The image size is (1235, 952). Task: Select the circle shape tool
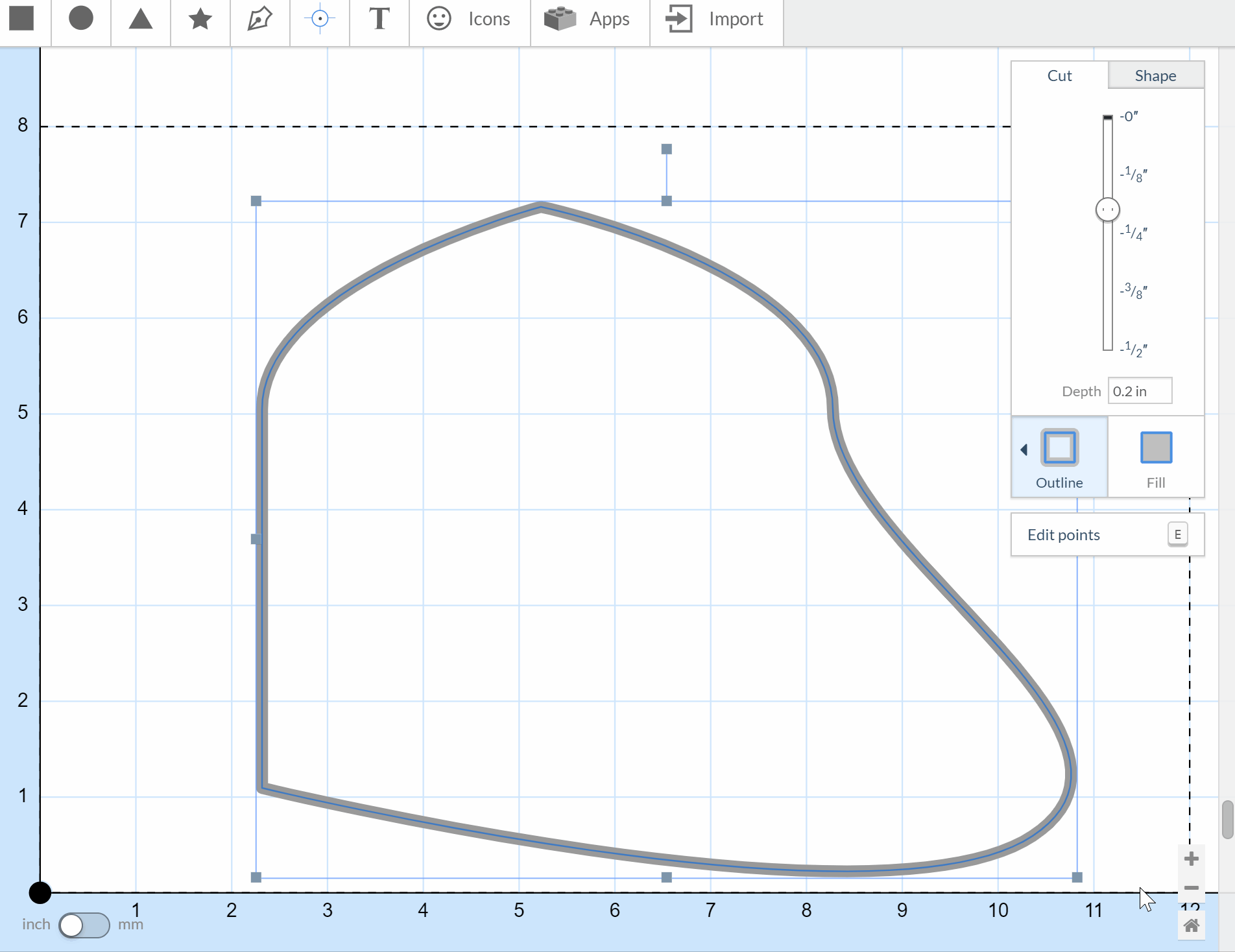pos(81,19)
